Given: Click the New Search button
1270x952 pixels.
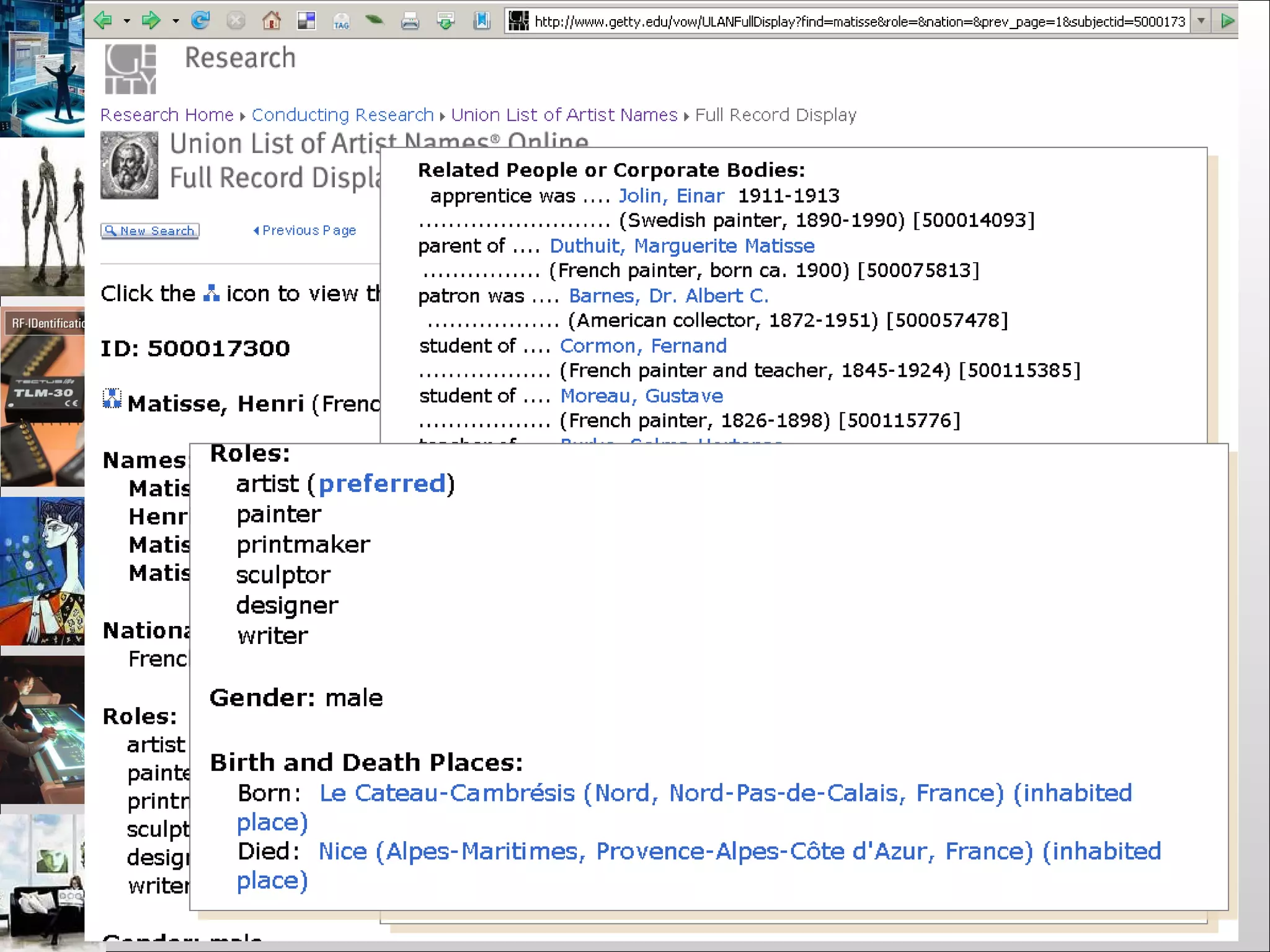Looking at the screenshot, I should click(150, 231).
